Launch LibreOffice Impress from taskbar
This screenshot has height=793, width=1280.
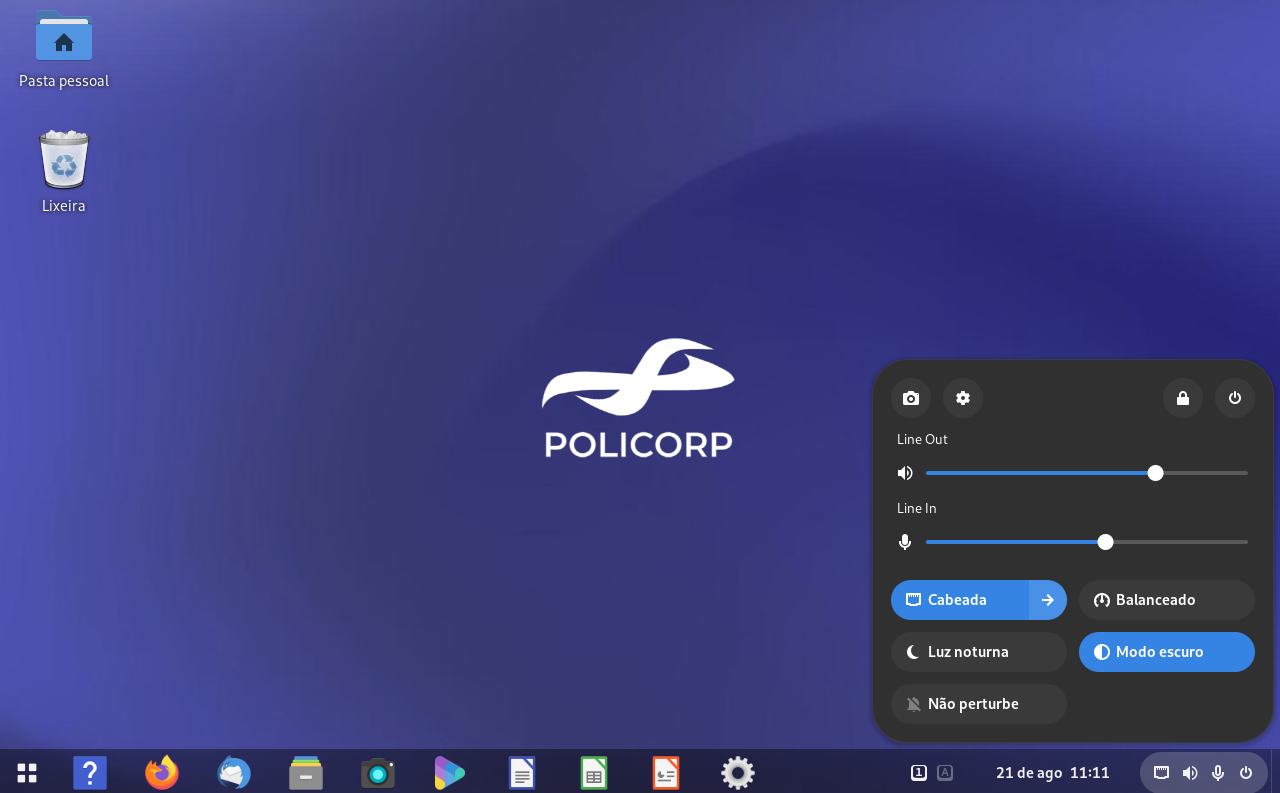pos(666,772)
